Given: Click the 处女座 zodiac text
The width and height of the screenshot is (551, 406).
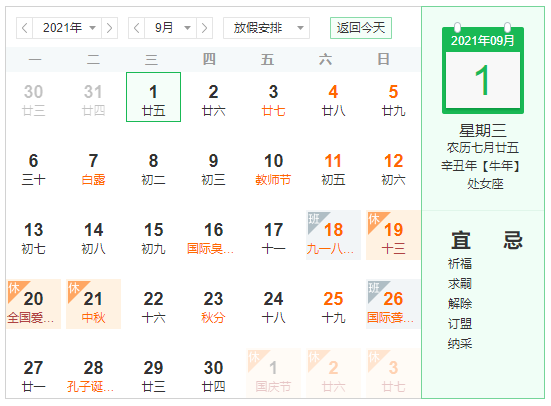Looking at the screenshot, I should [x=485, y=183].
